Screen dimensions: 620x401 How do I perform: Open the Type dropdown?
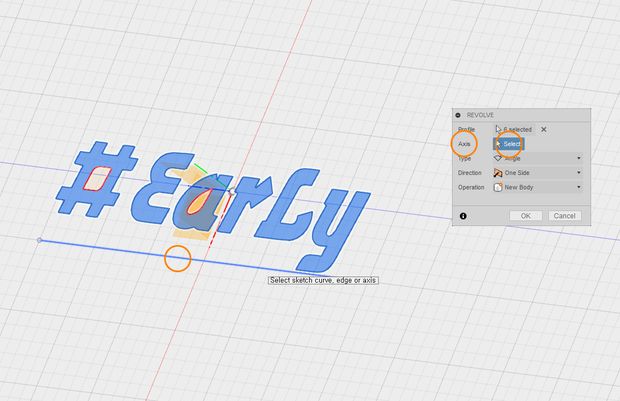click(x=538, y=158)
